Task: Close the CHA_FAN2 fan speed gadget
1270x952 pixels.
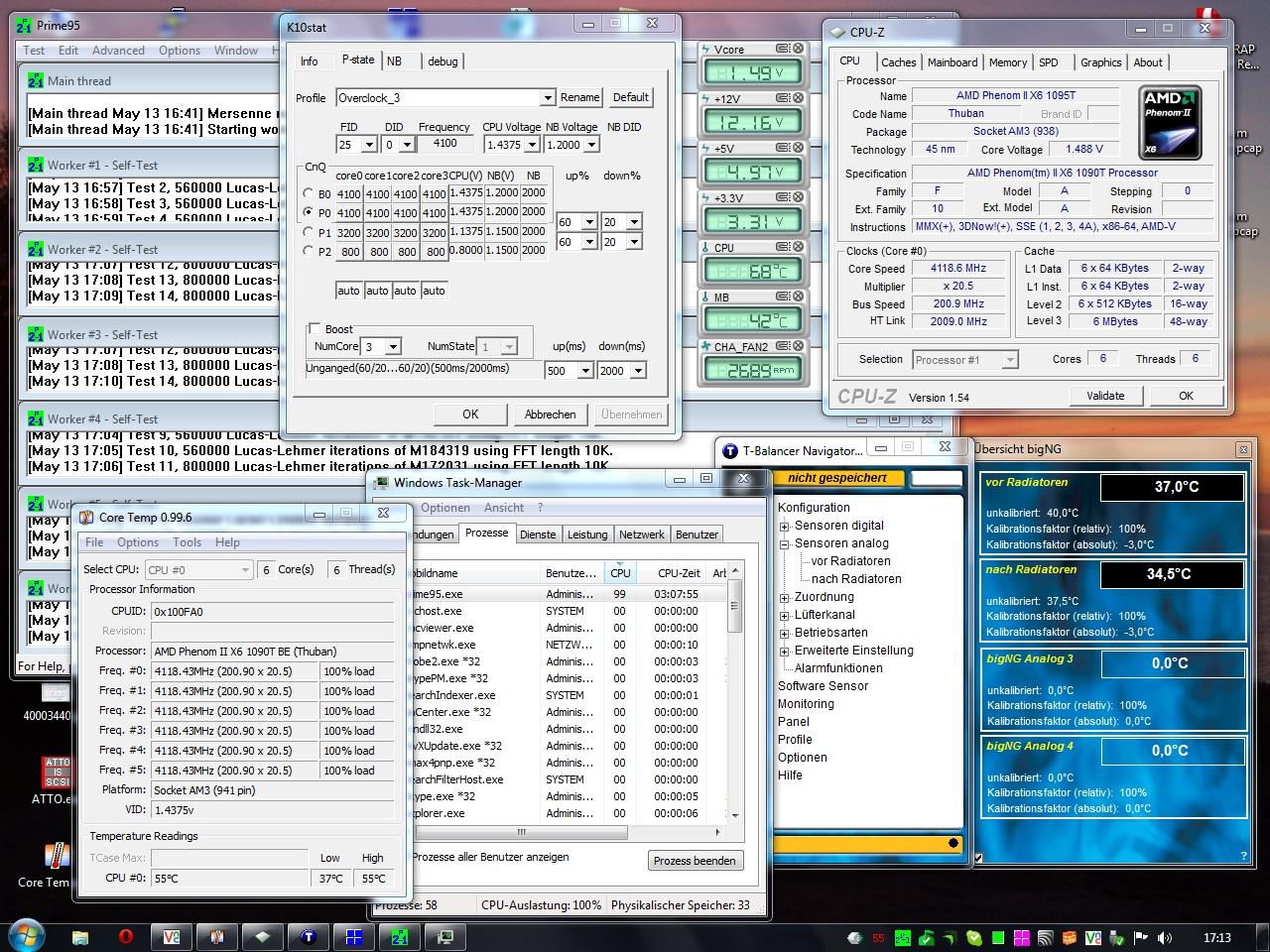Action: (798, 345)
